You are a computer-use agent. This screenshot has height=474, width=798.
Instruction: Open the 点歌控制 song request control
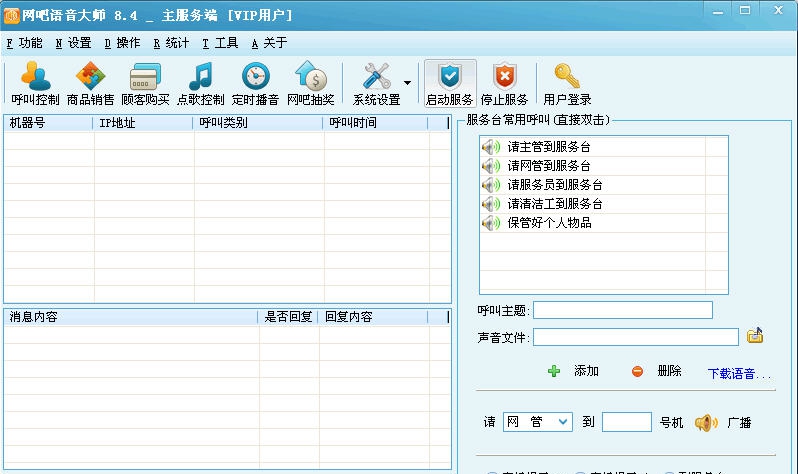point(201,83)
